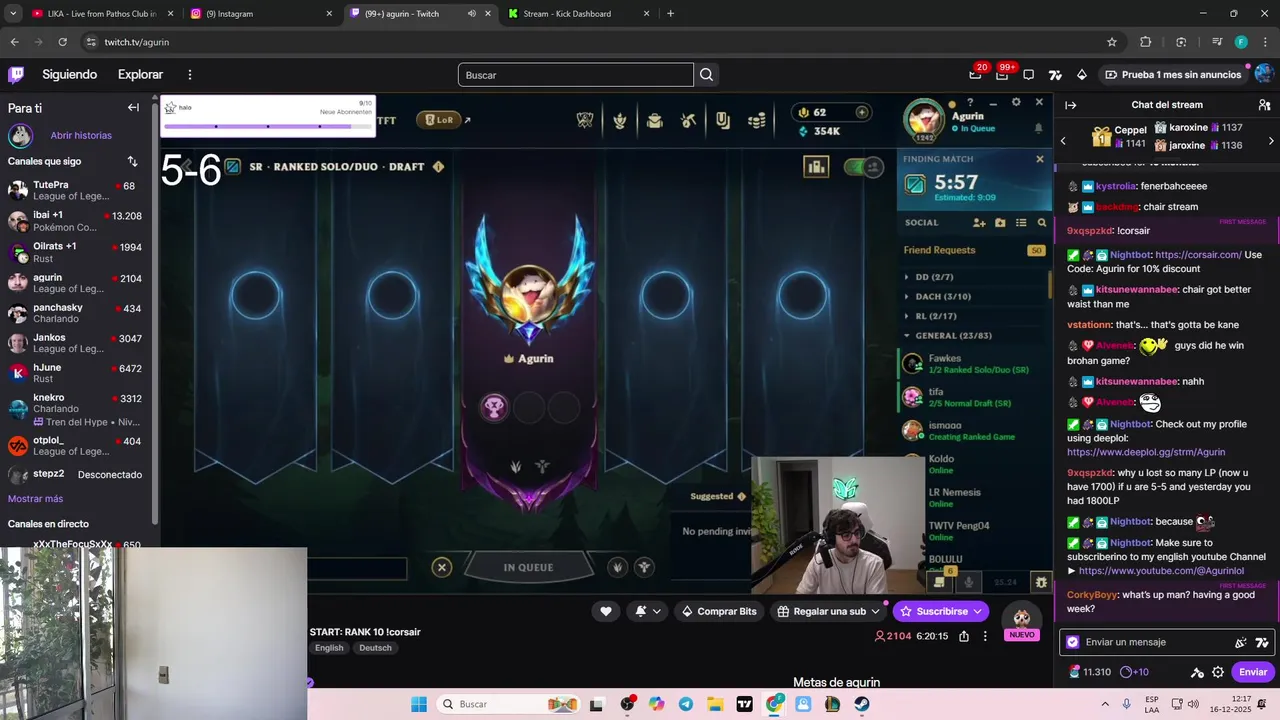Click browser address bar twitch.tv/agurin
1280x720 pixels.
[x=590, y=42]
